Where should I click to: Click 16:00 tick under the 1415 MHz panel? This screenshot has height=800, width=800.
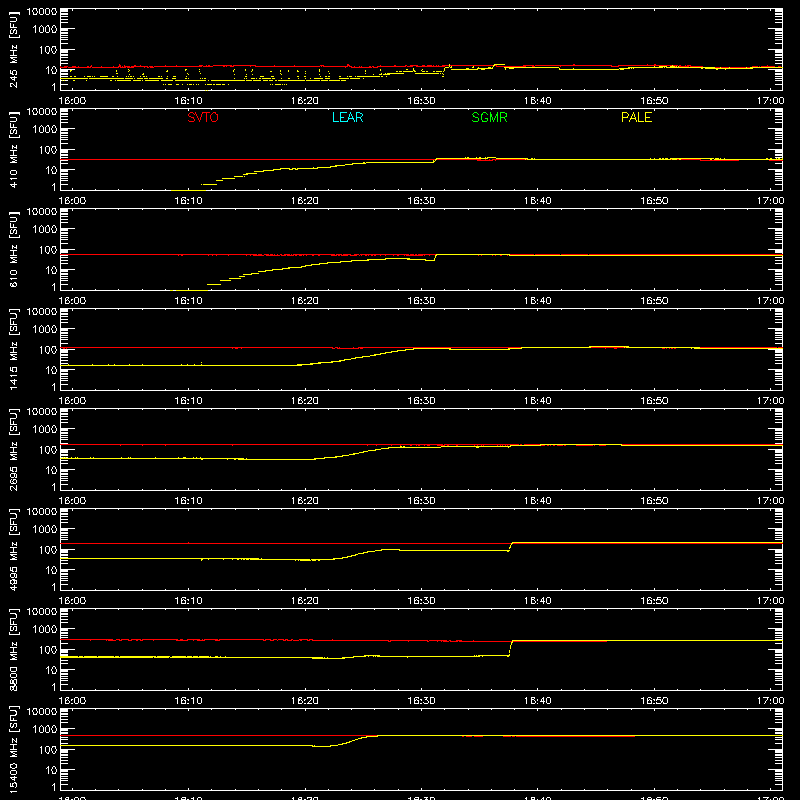click(x=72, y=401)
